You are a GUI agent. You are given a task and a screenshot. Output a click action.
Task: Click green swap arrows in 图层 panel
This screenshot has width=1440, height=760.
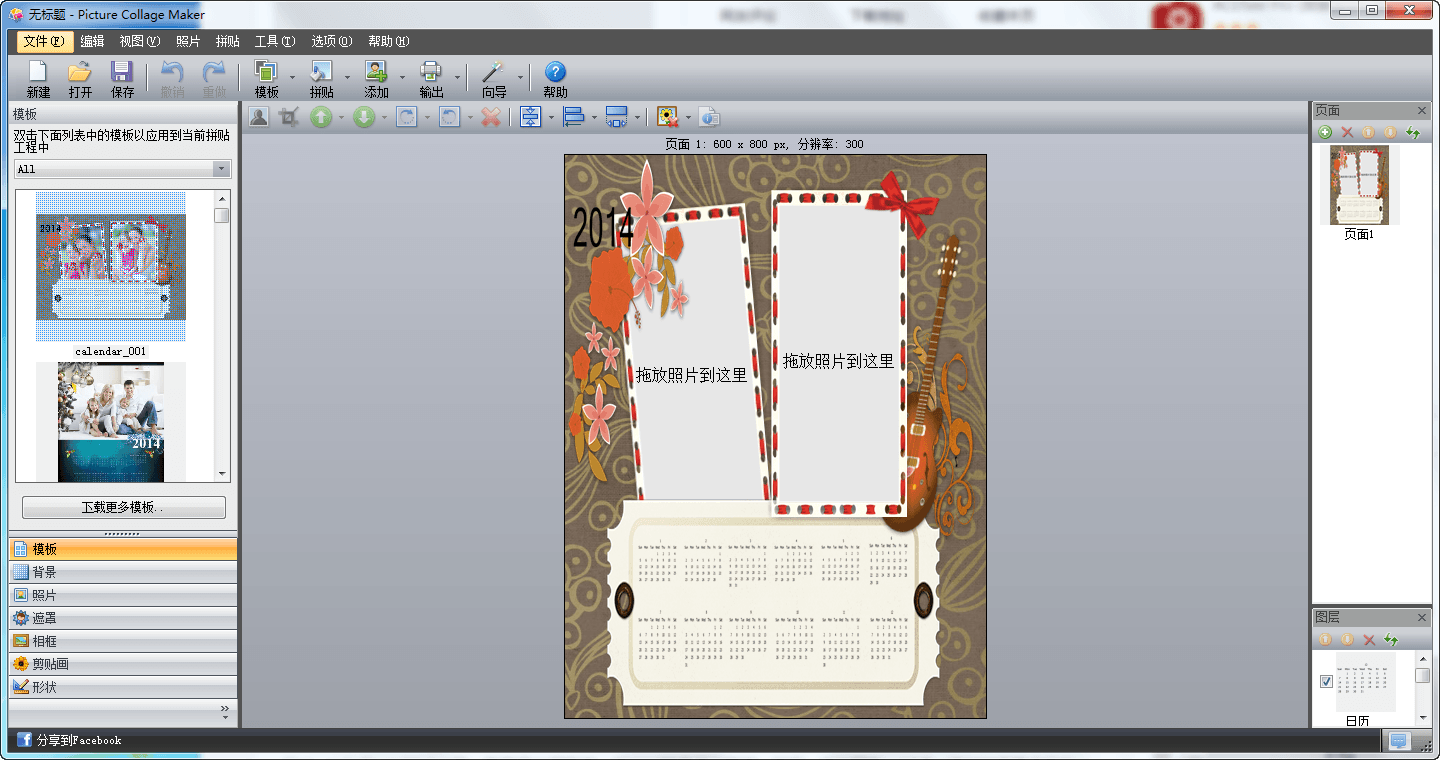point(1391,639)
